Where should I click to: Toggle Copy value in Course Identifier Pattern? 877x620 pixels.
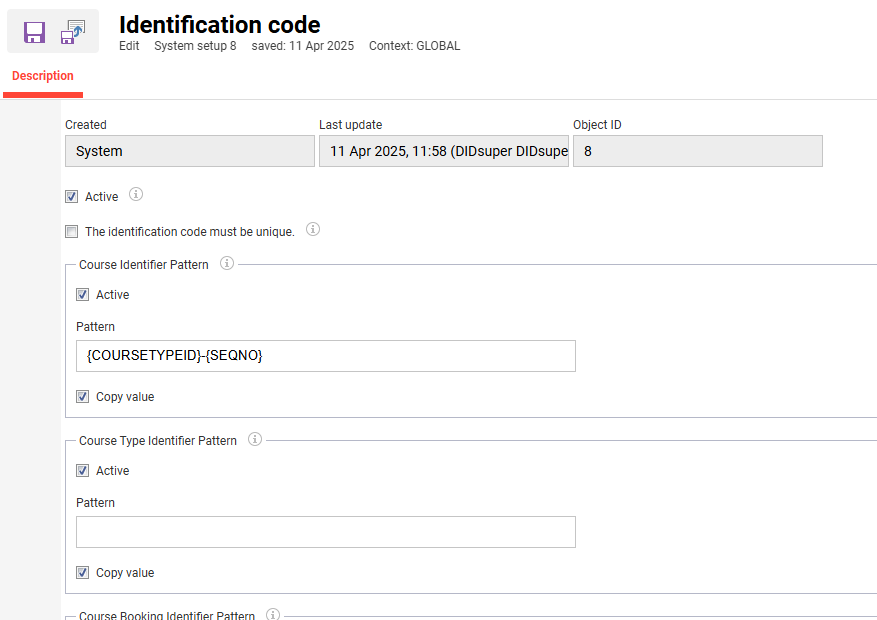[83, 396]
